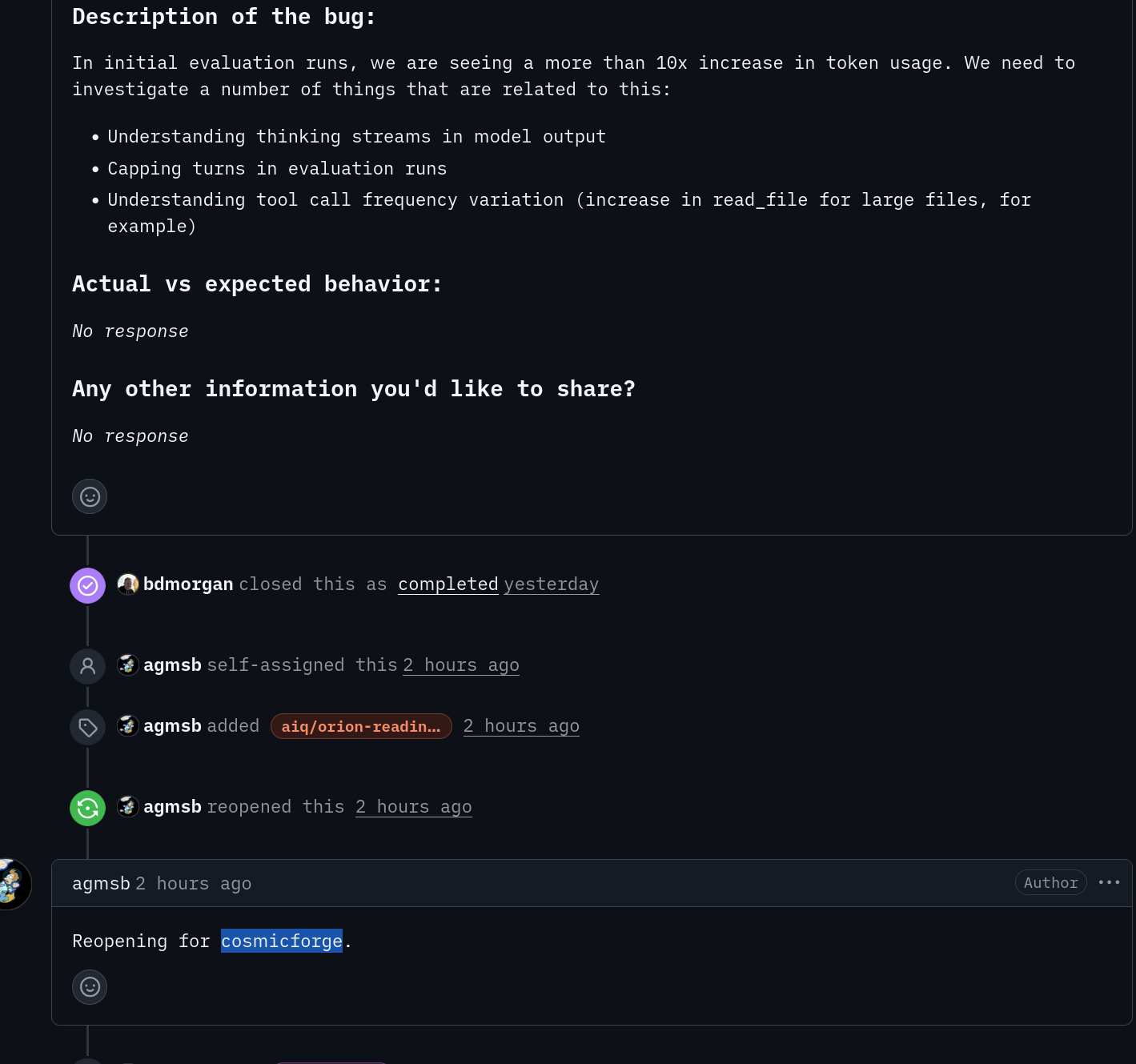Open the reopening comment's three-dot options menu

(x=1109, y=882)
